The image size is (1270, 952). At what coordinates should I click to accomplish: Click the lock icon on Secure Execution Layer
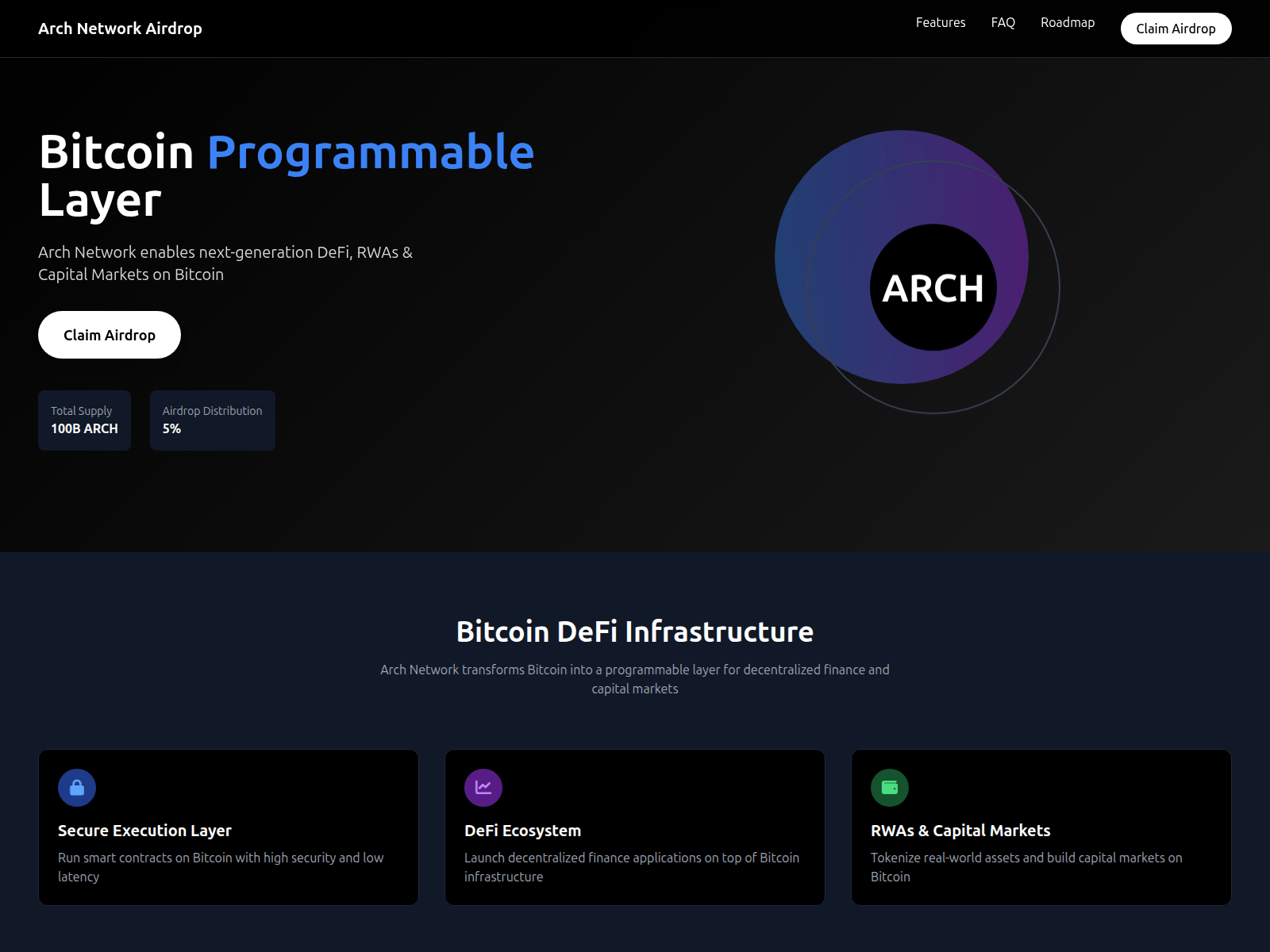point(77,788)
